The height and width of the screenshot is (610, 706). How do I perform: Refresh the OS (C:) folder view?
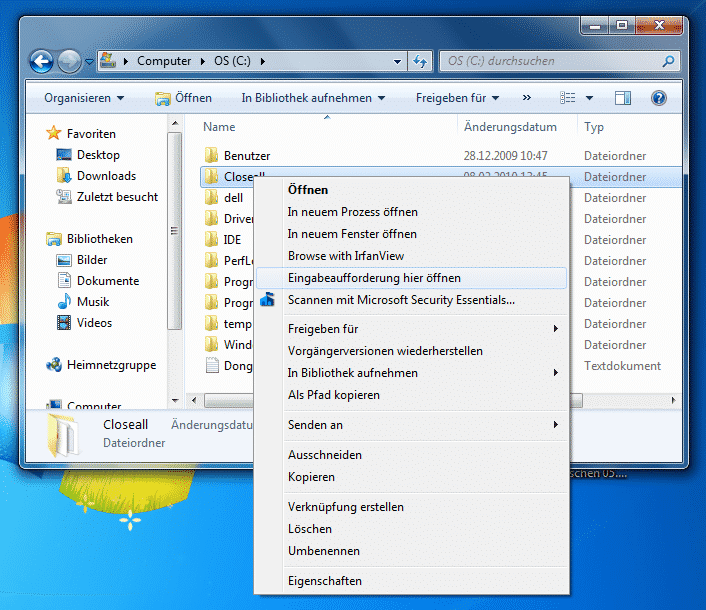tap(420, 61)
